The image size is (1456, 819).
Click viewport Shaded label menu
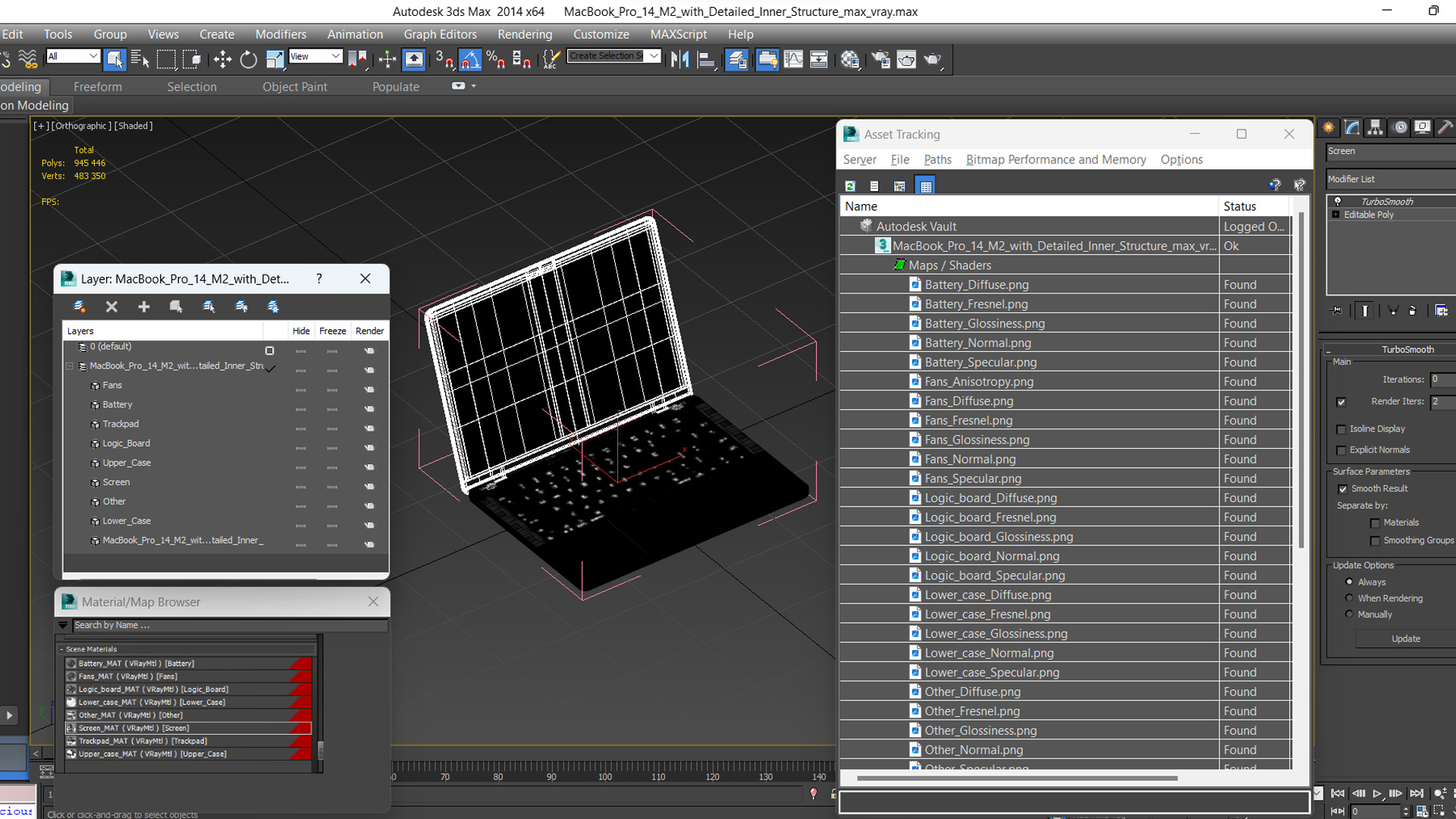(134, 126)
